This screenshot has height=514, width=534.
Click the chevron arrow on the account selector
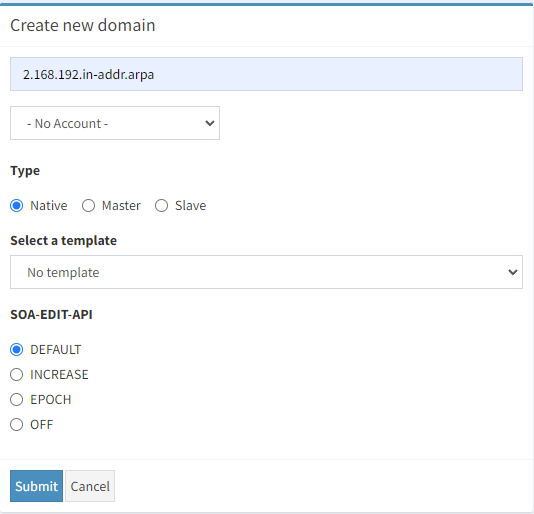click(210, 123)
